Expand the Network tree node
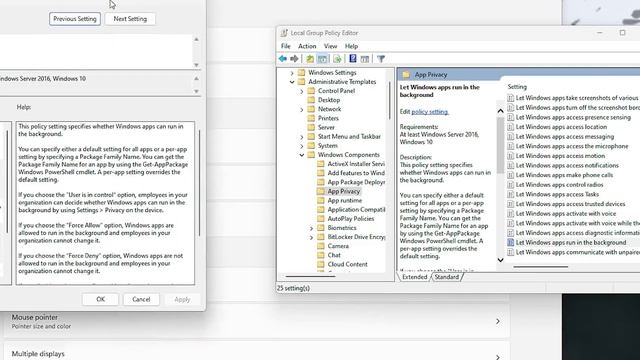Image resolution: width=640 pixels, height=360 pixels. pos(302,109)
